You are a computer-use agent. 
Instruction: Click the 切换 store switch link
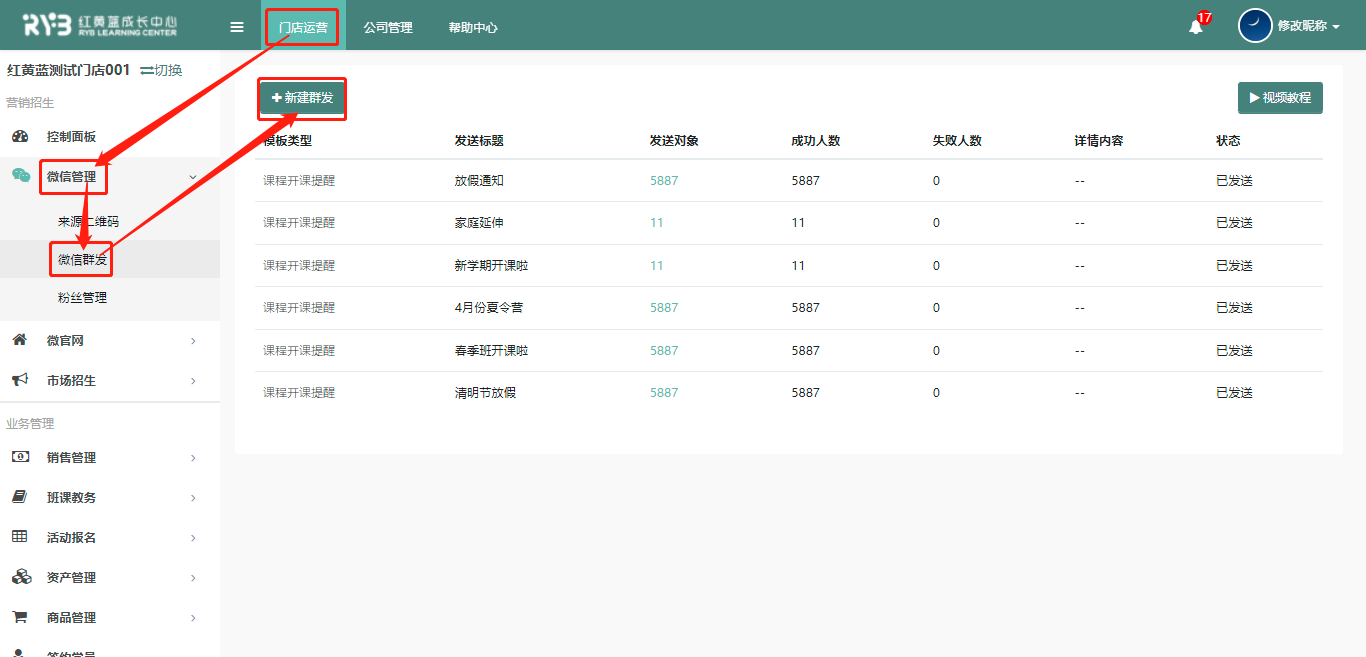coord(161,70)
